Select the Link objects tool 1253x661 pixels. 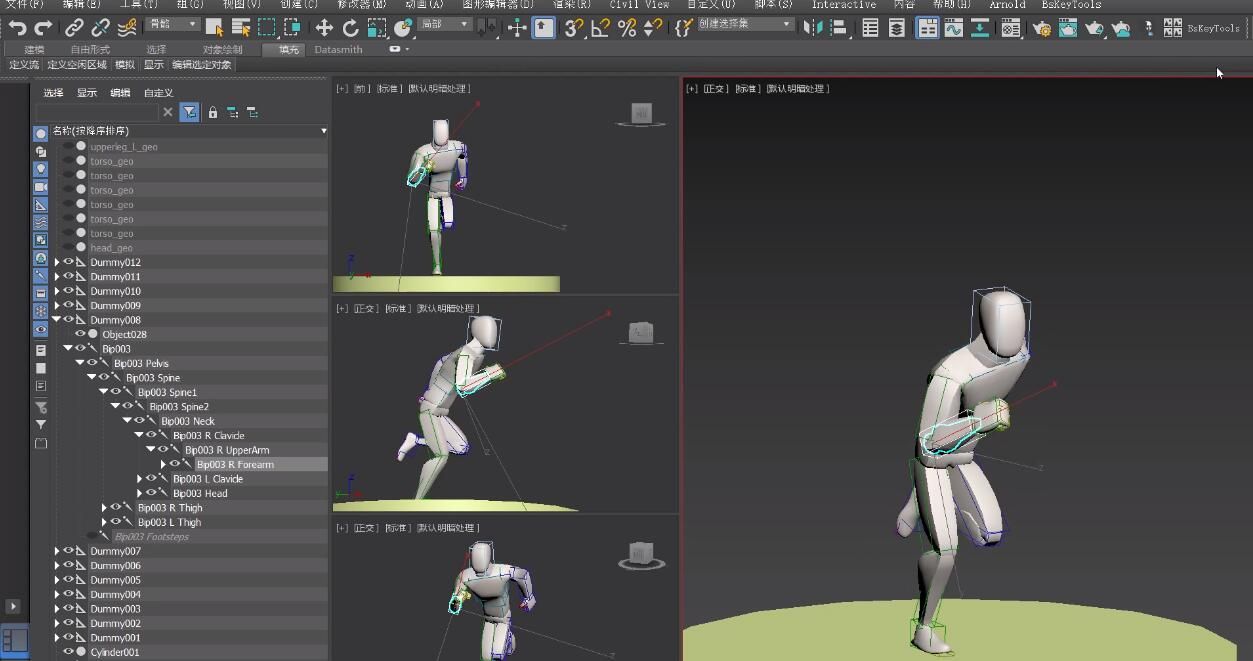pos(74,28)
